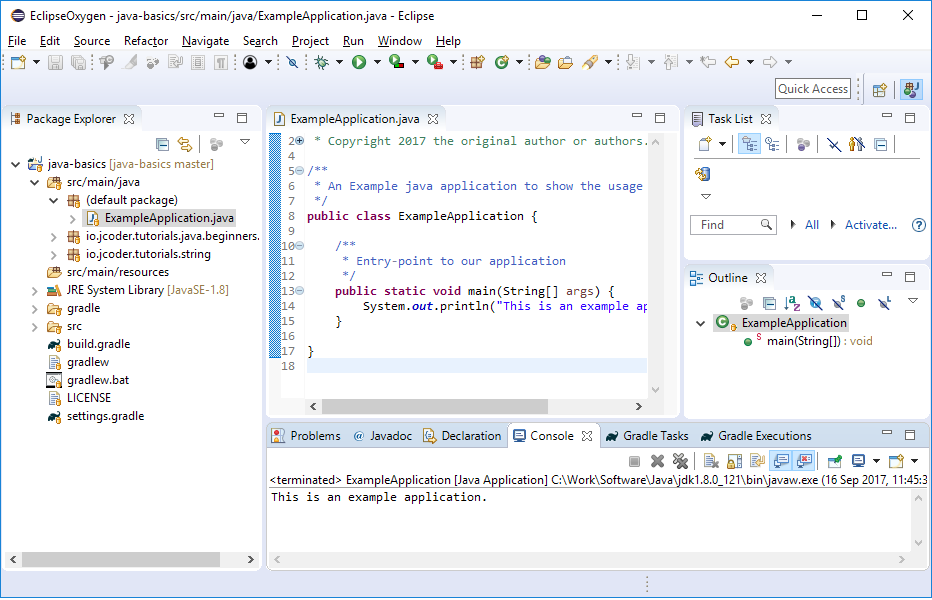Toggle Hide Static Members in Outline
The width and height of the screenshot is (932, 600).
pyautogui.click(x=839, y=303)
